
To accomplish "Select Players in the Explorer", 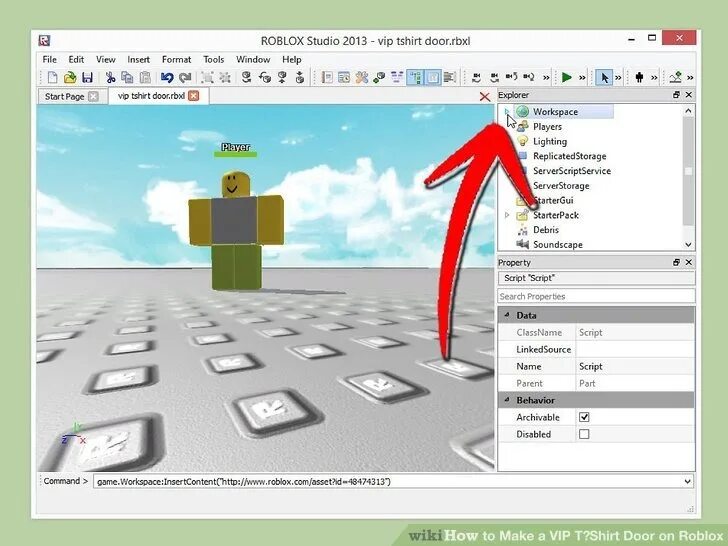I will [x=547, y=126].
